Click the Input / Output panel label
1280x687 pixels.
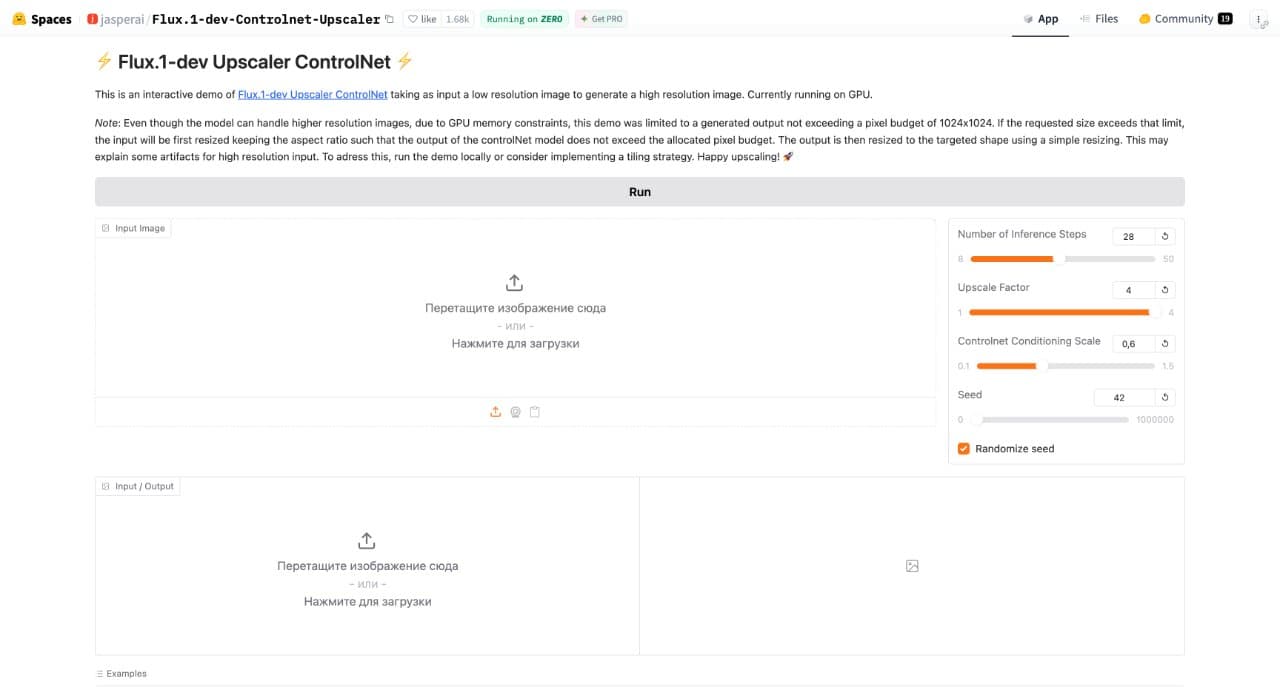pyautogui.click(x=138, y=486)
